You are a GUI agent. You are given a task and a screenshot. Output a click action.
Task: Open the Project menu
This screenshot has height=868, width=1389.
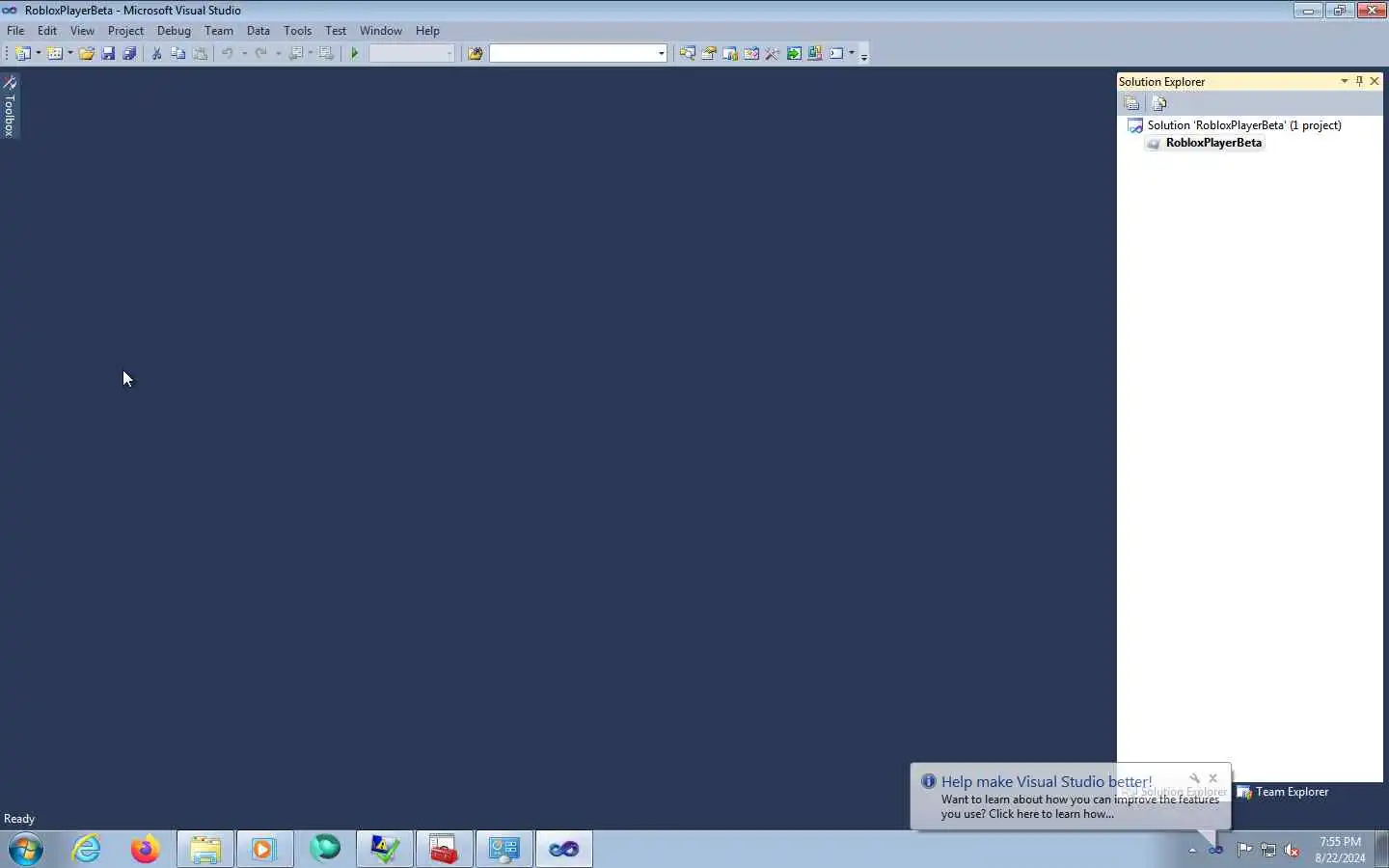[125, 31]
